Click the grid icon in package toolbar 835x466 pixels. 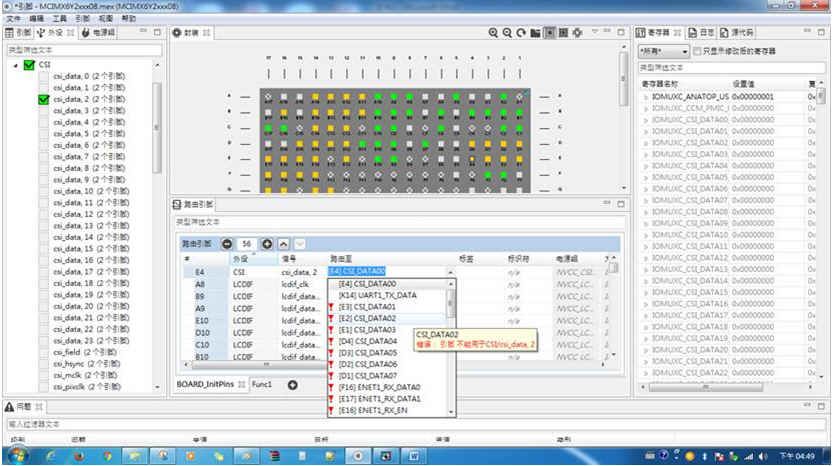(x=563, y=33)
